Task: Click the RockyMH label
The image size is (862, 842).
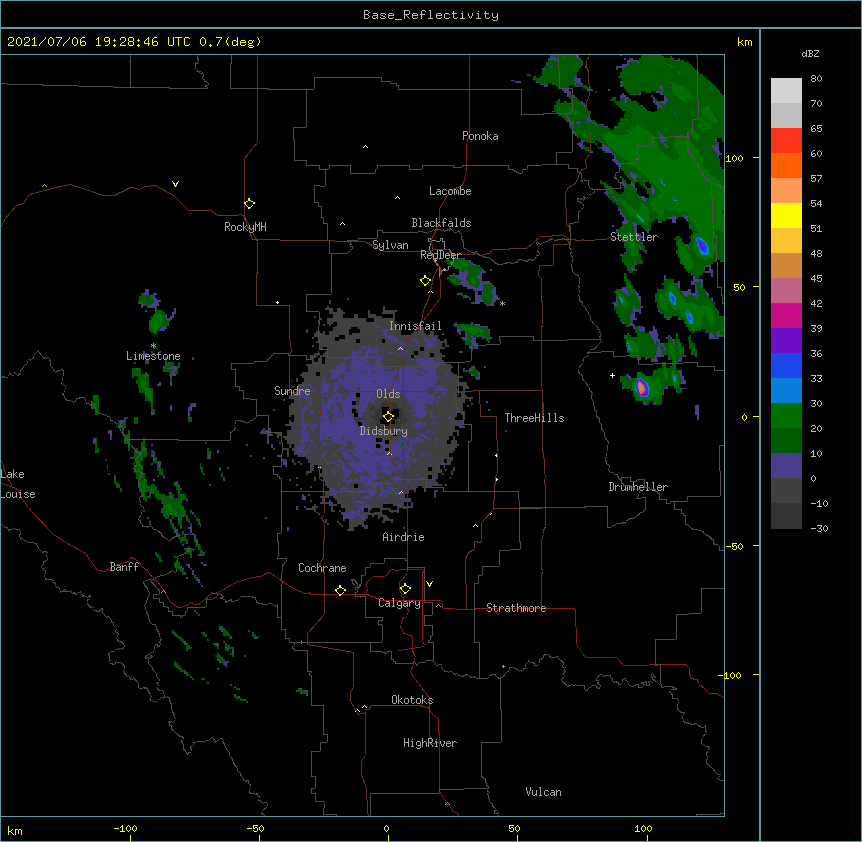Action: 245,227
